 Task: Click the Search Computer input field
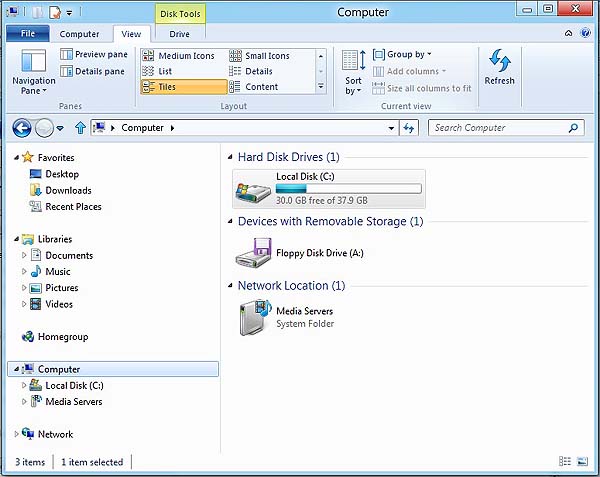(x=498, y=128)
